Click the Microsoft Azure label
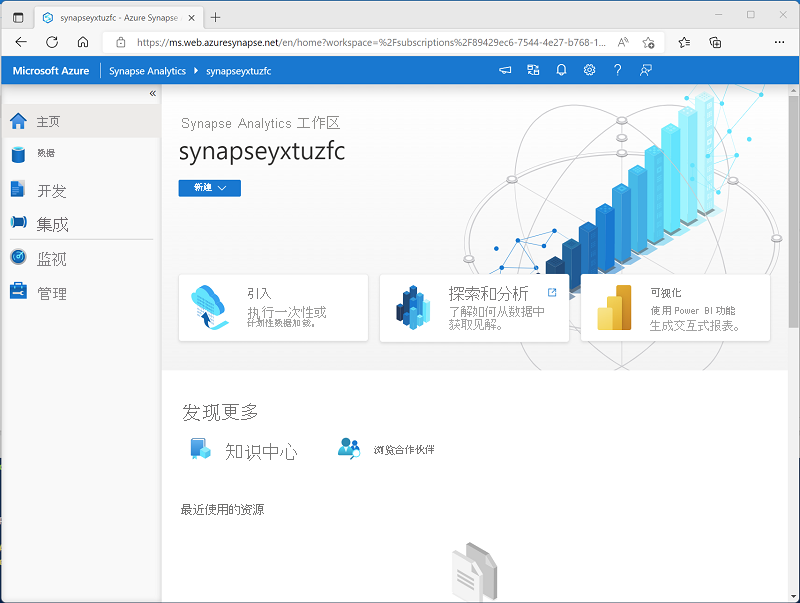Viewport: 800px width, 603px height. pyautogui.click(x=51, y=71)
